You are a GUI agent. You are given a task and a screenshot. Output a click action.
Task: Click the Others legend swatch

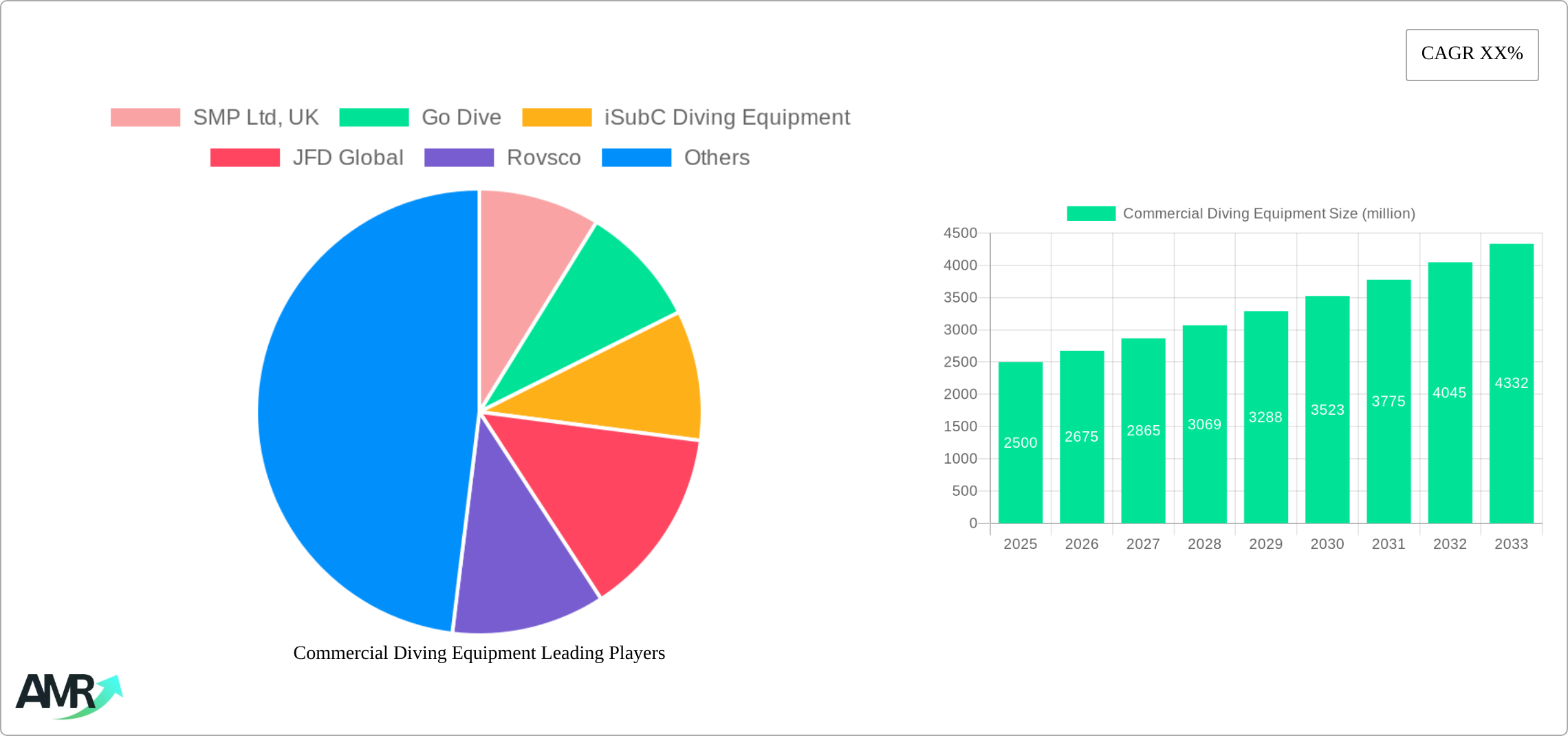tap(636, 158)
